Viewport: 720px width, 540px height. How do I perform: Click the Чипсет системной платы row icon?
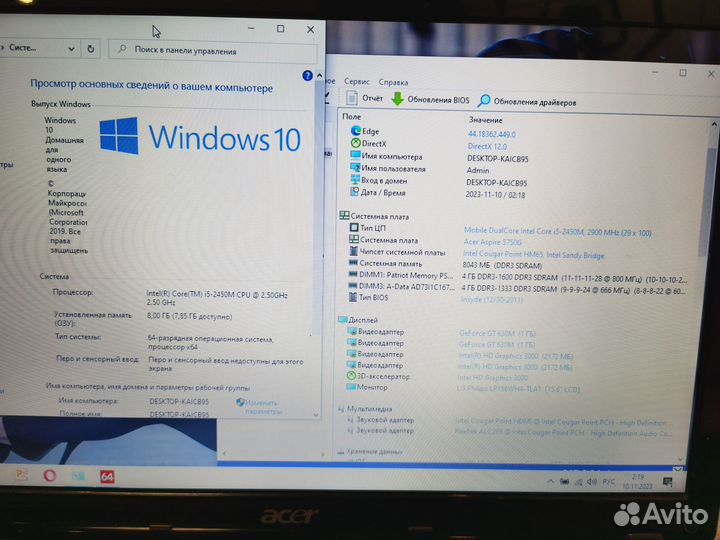(354, 251)
